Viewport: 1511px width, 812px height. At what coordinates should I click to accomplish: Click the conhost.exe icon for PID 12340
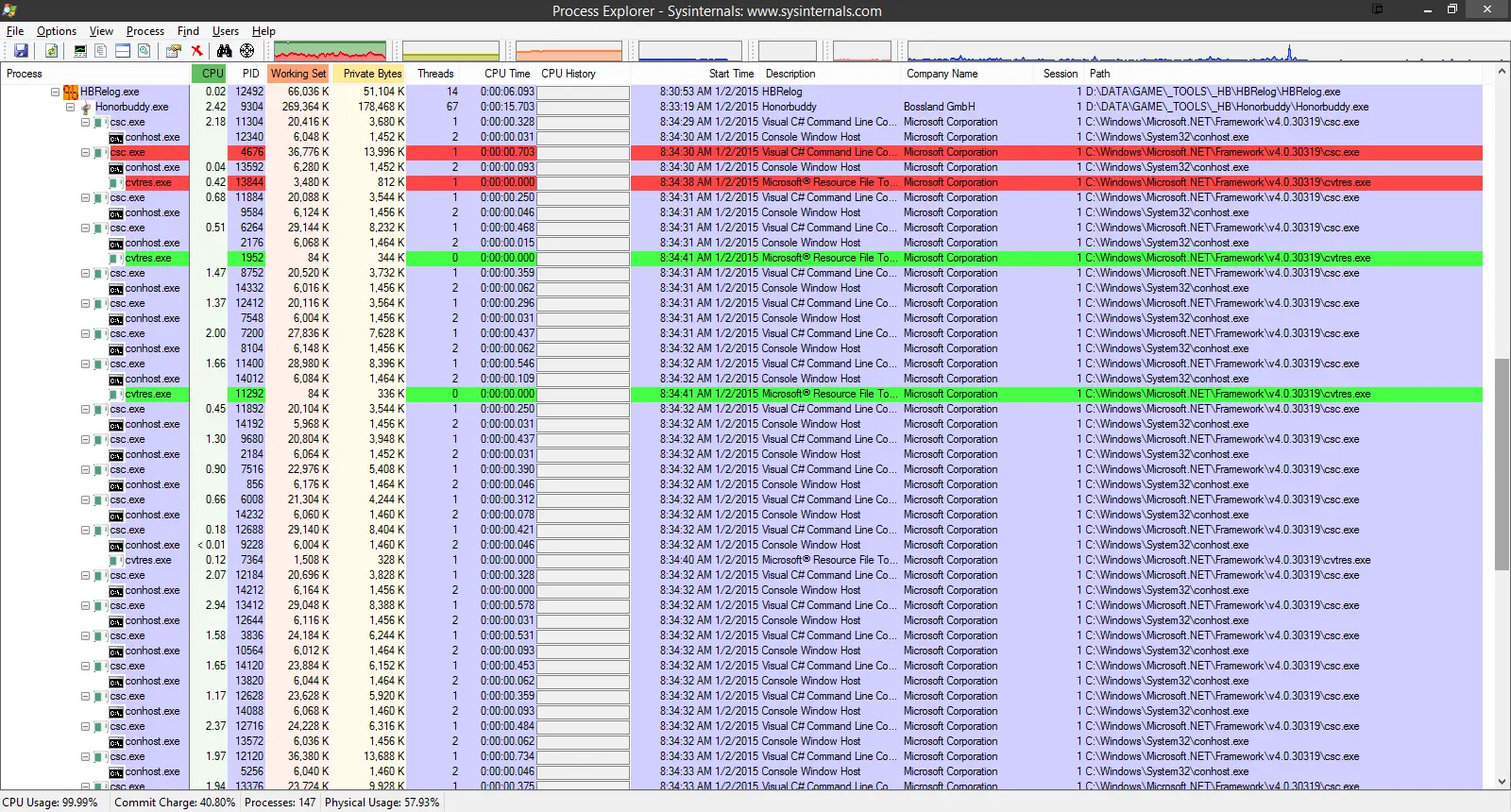[116, 138]
